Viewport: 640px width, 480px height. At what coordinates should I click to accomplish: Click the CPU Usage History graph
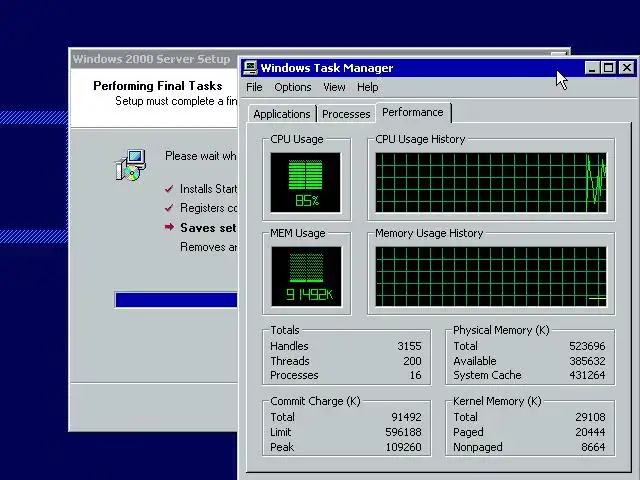point(491,182)
